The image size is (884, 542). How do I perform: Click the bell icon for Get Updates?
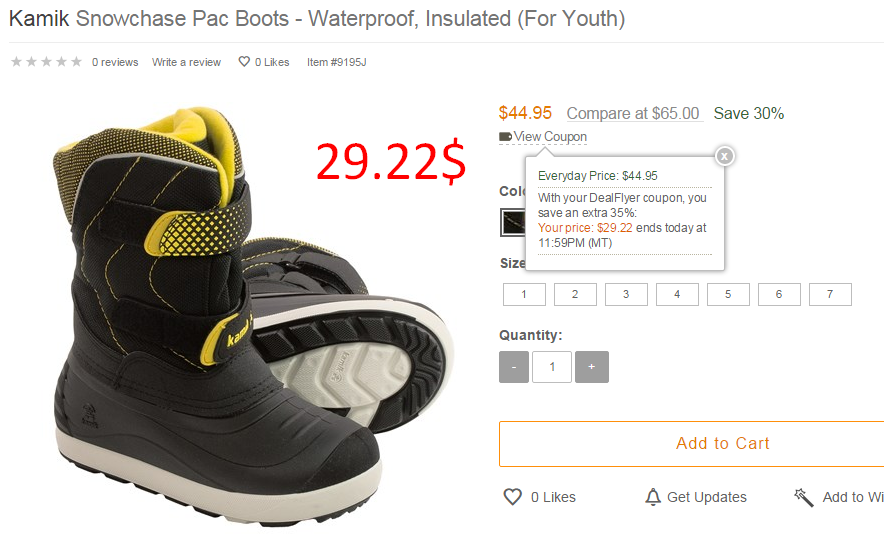[653, 497]
